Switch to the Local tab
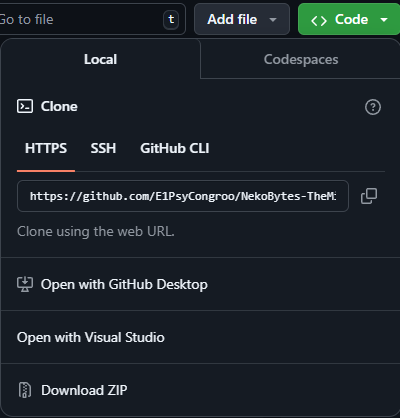 pos(101,59)
